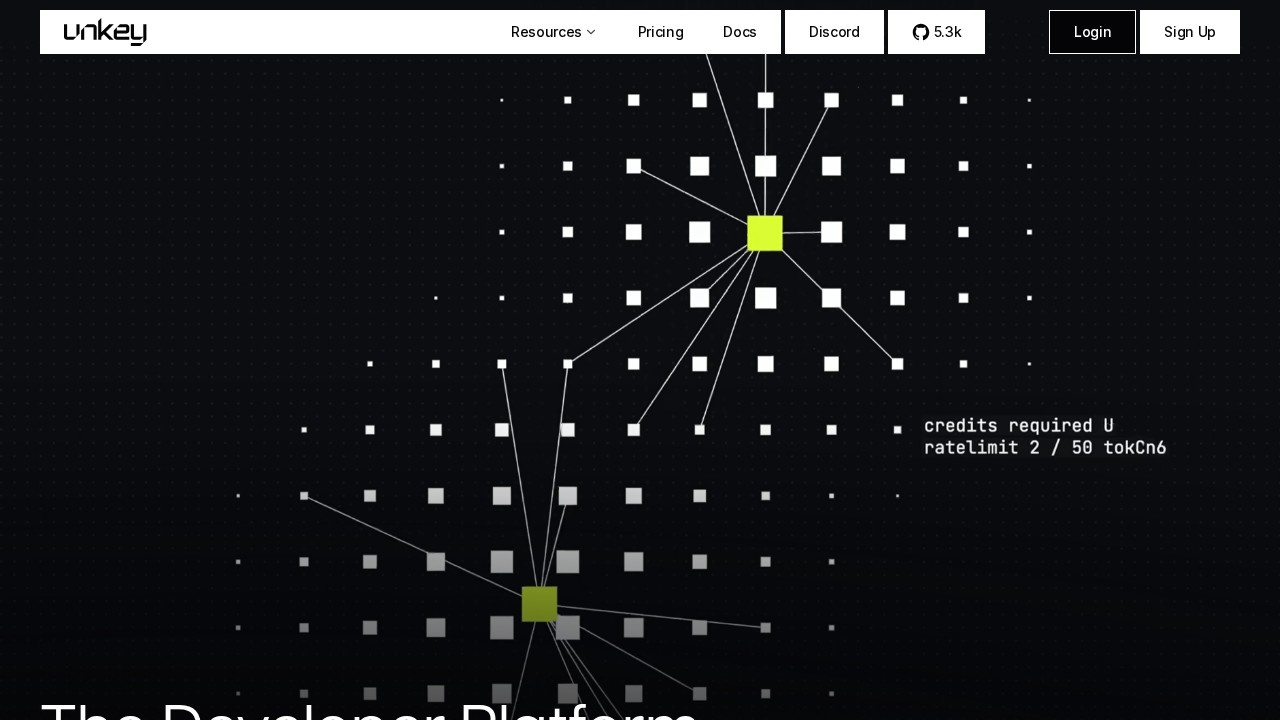Expand the Resources dropdown menu

tap(553, 32)
